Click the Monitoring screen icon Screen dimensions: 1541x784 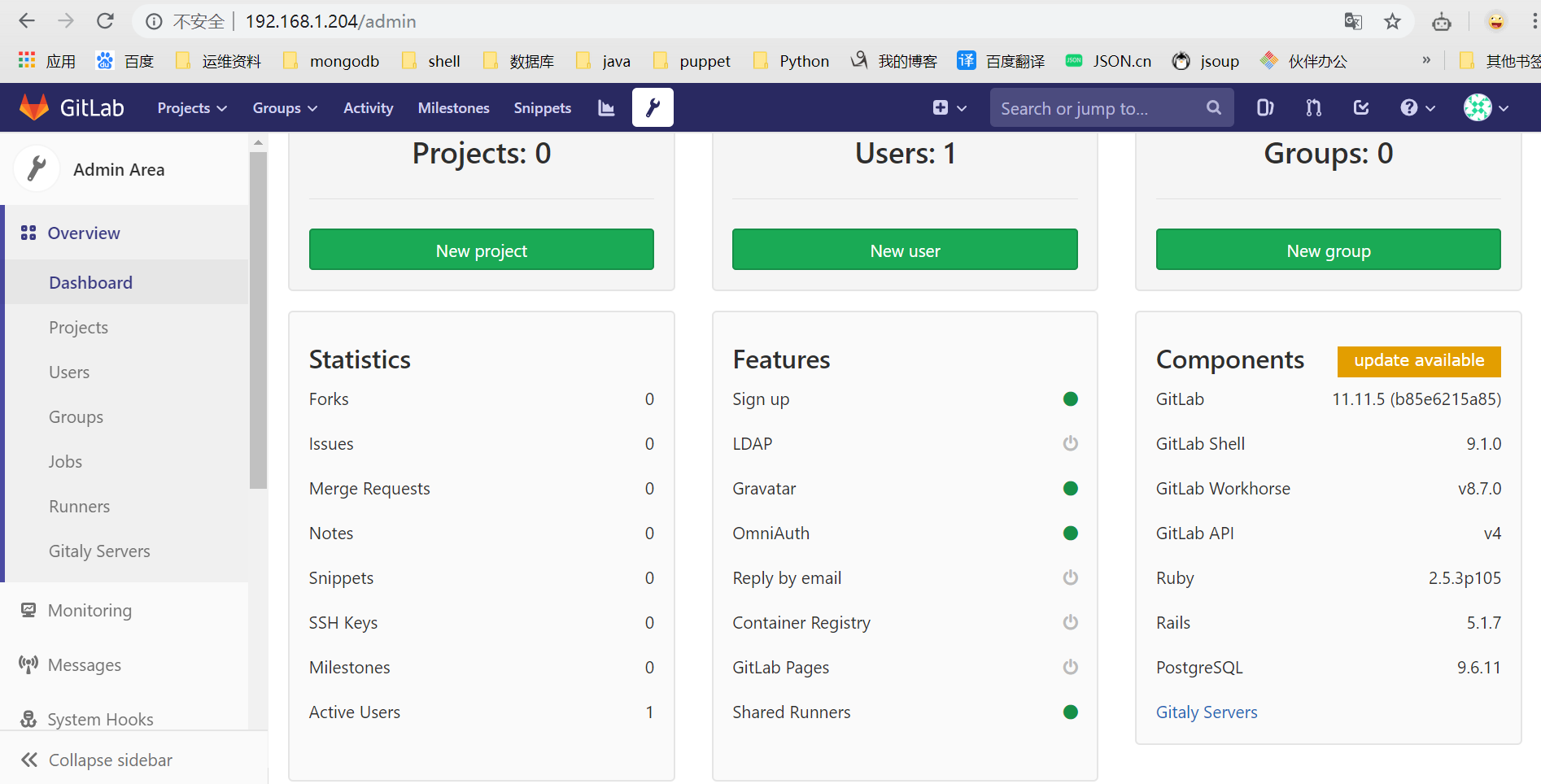point(28,610)
